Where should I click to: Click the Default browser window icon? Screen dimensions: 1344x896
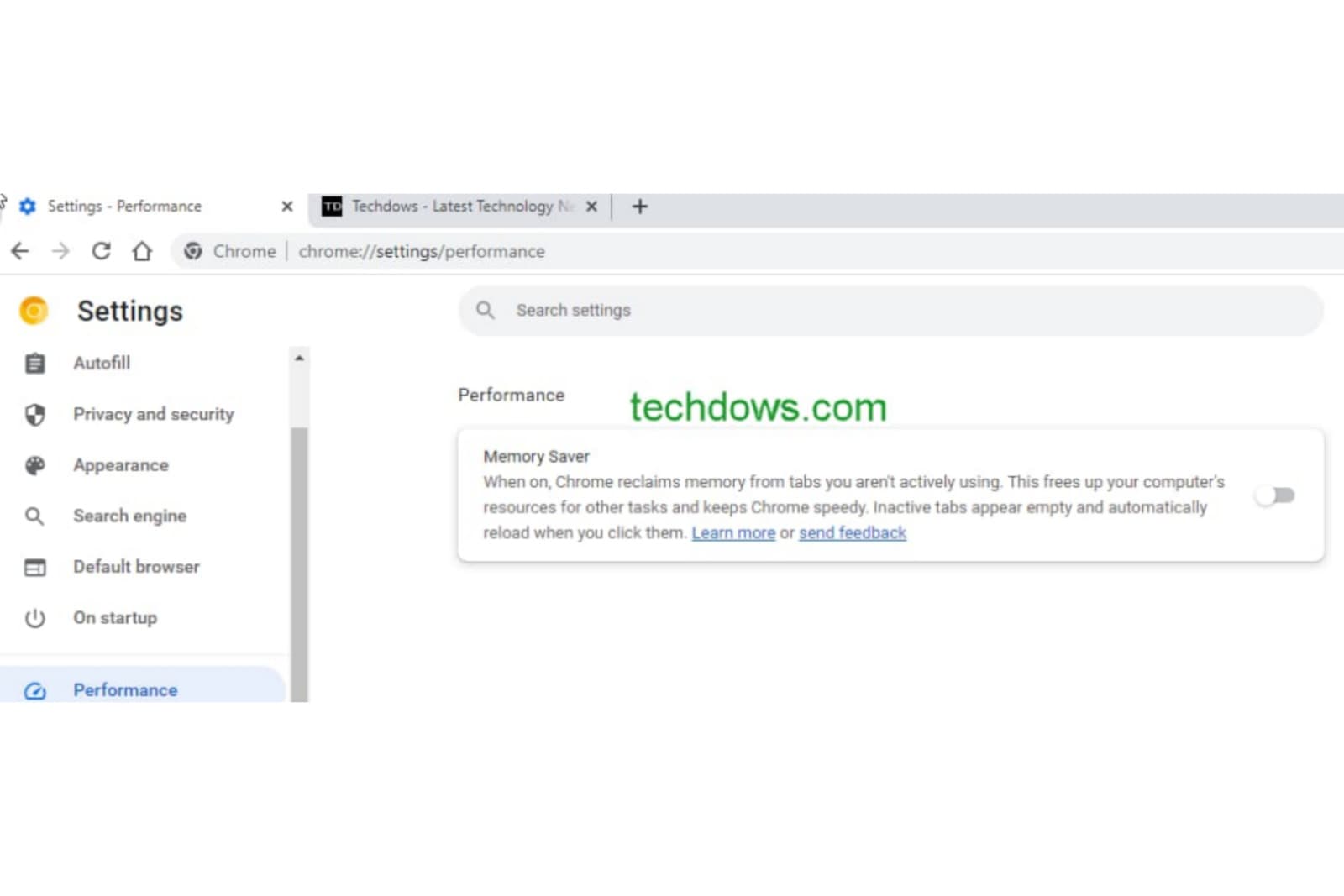click(34, 568)
